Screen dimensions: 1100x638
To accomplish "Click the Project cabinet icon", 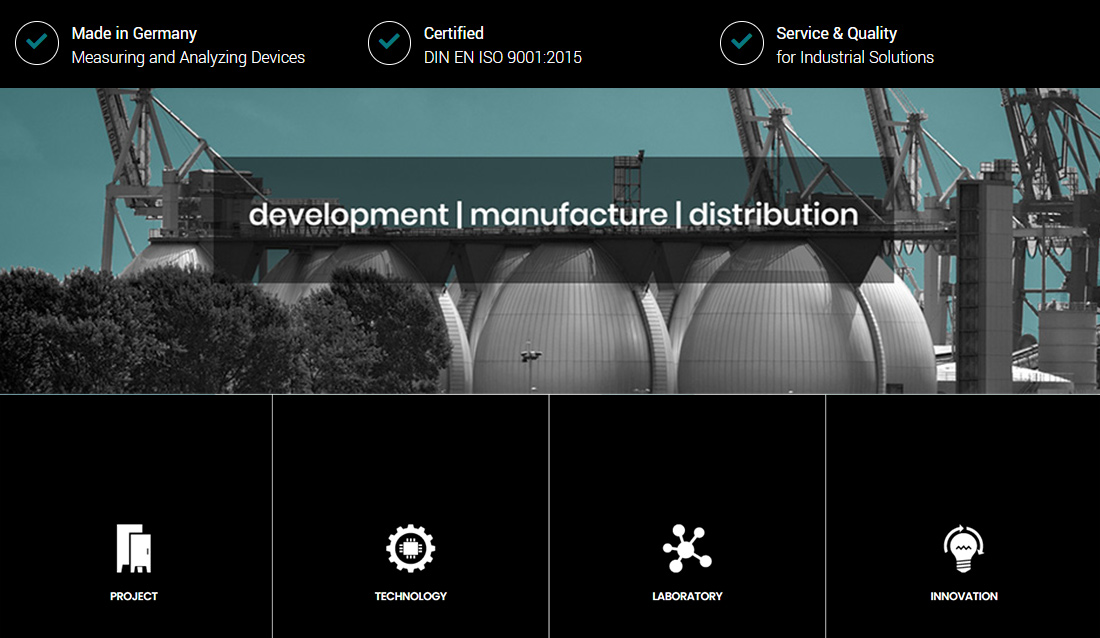I will [134, 548].
